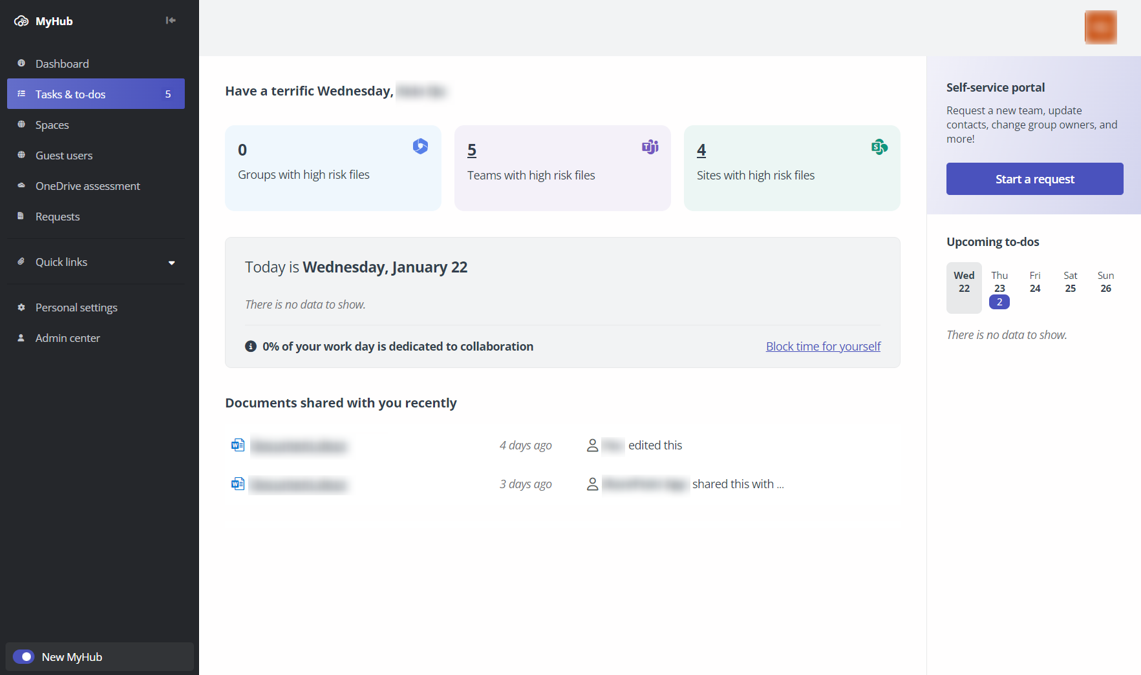1141x675 pixels.
Task: Click the MyHub cloud logo icon
Action: click(21, 21)
